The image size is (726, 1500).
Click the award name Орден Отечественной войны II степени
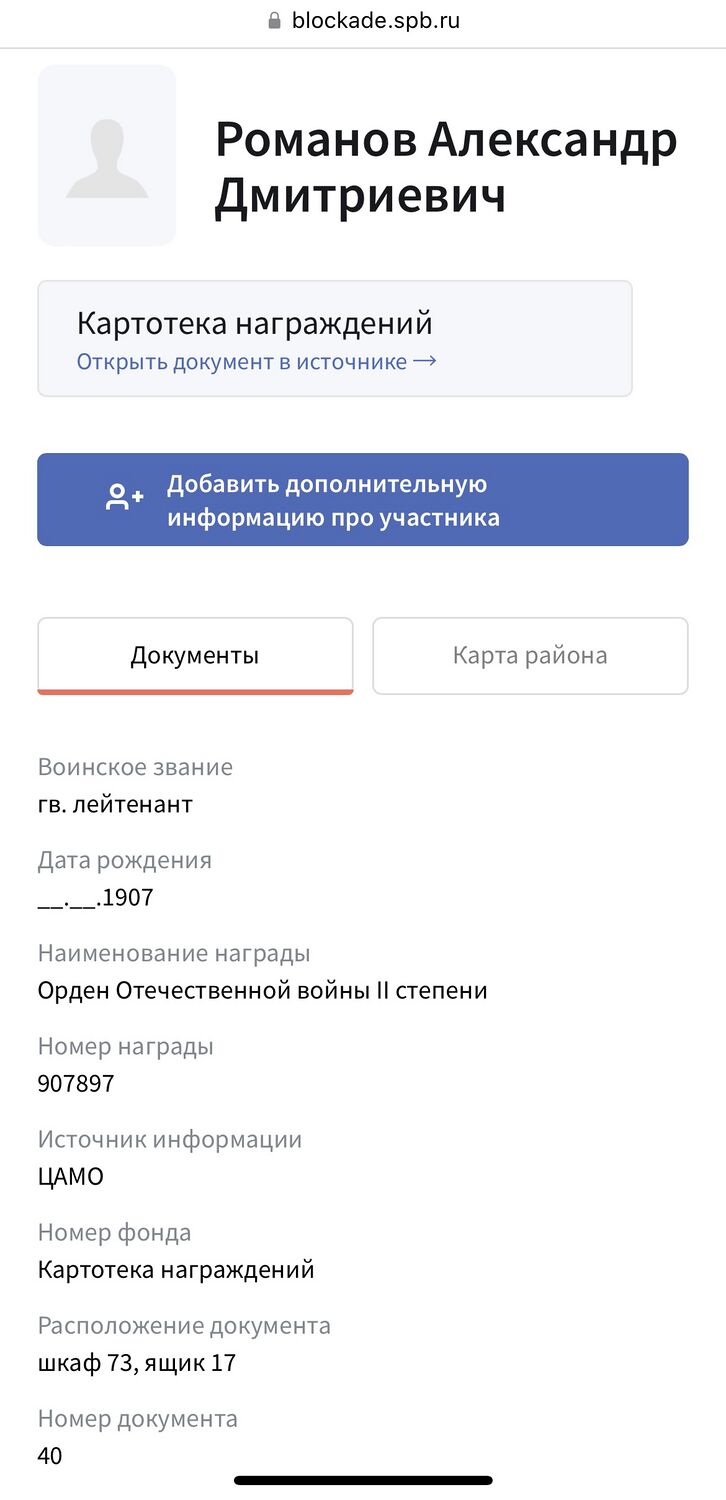tap(262, 990)
